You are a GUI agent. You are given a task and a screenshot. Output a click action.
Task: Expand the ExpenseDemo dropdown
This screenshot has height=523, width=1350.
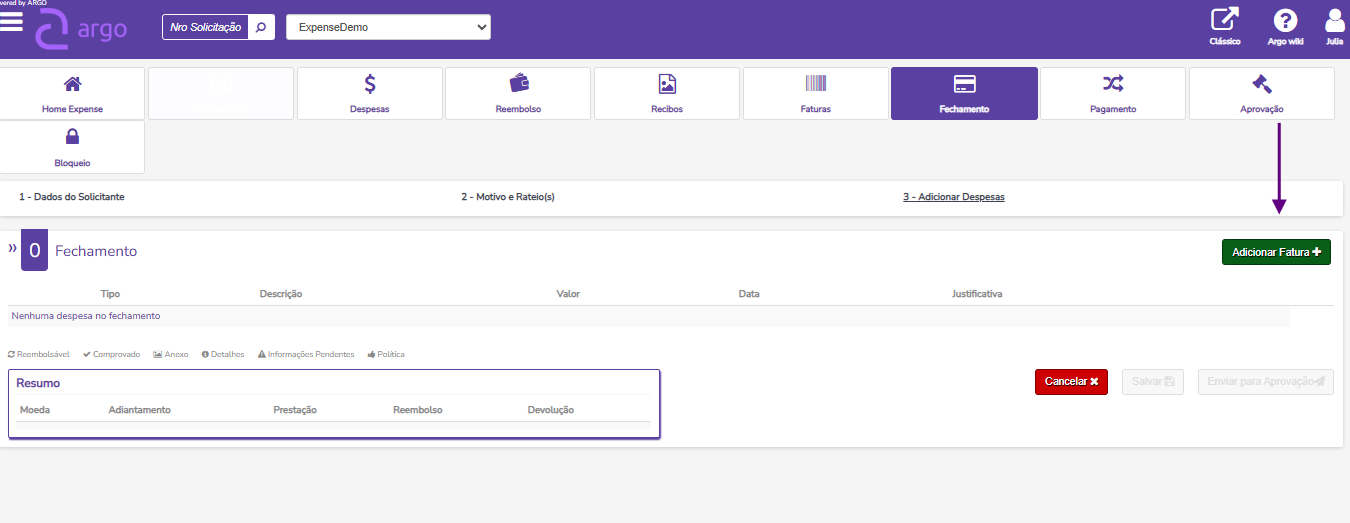click(x=388, y=27)
